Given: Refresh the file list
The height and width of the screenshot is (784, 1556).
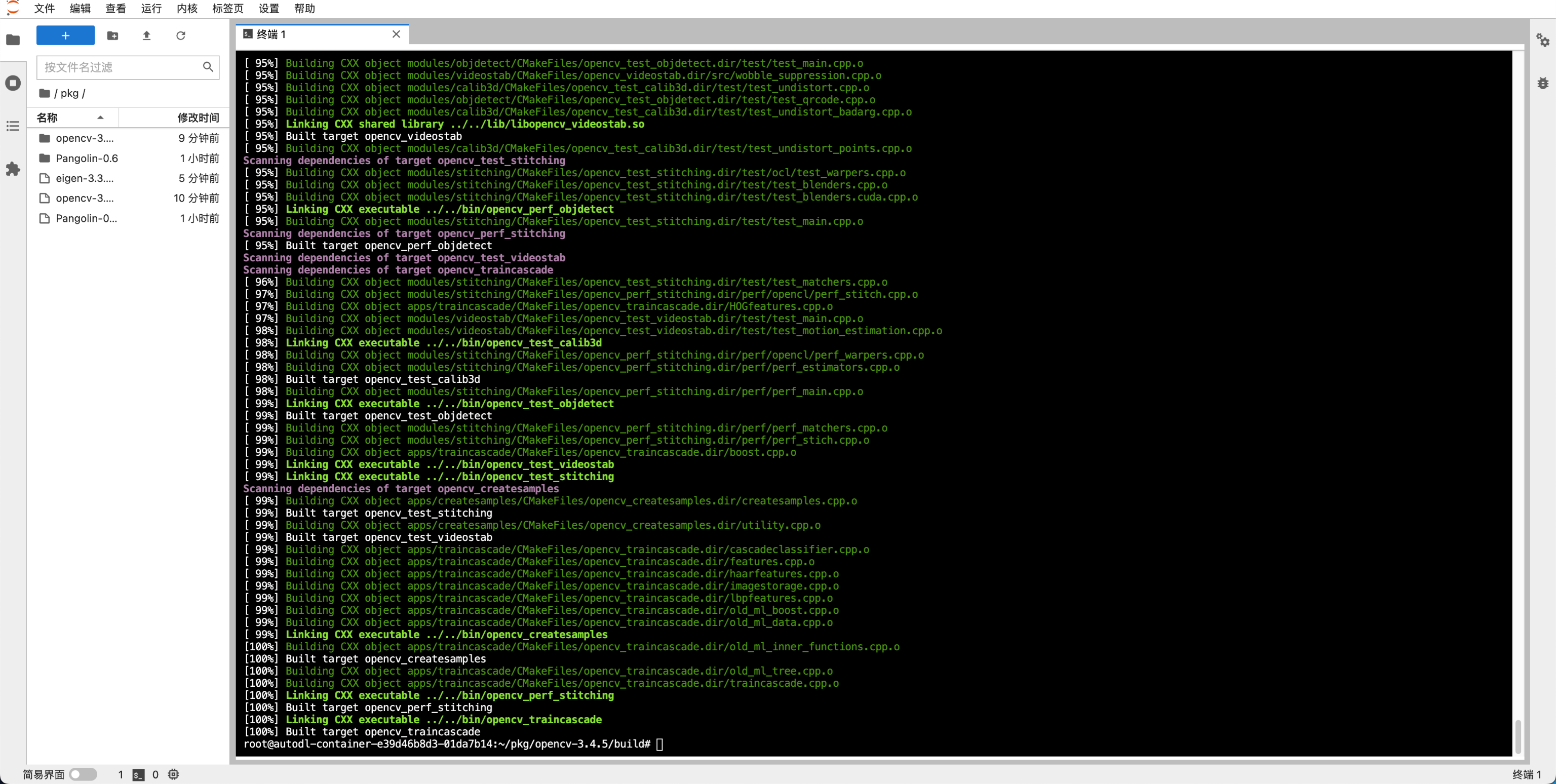Looking at the screenshot, I should [x=181, y=35].
